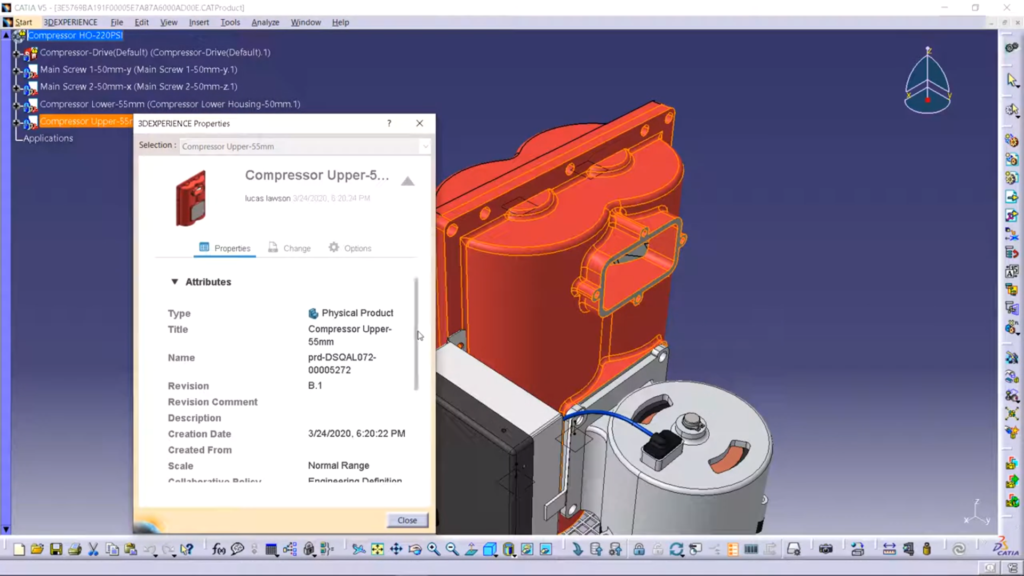
Task: Expand the Main Screw 1-50mm-y node
Action: click(17, 70)
